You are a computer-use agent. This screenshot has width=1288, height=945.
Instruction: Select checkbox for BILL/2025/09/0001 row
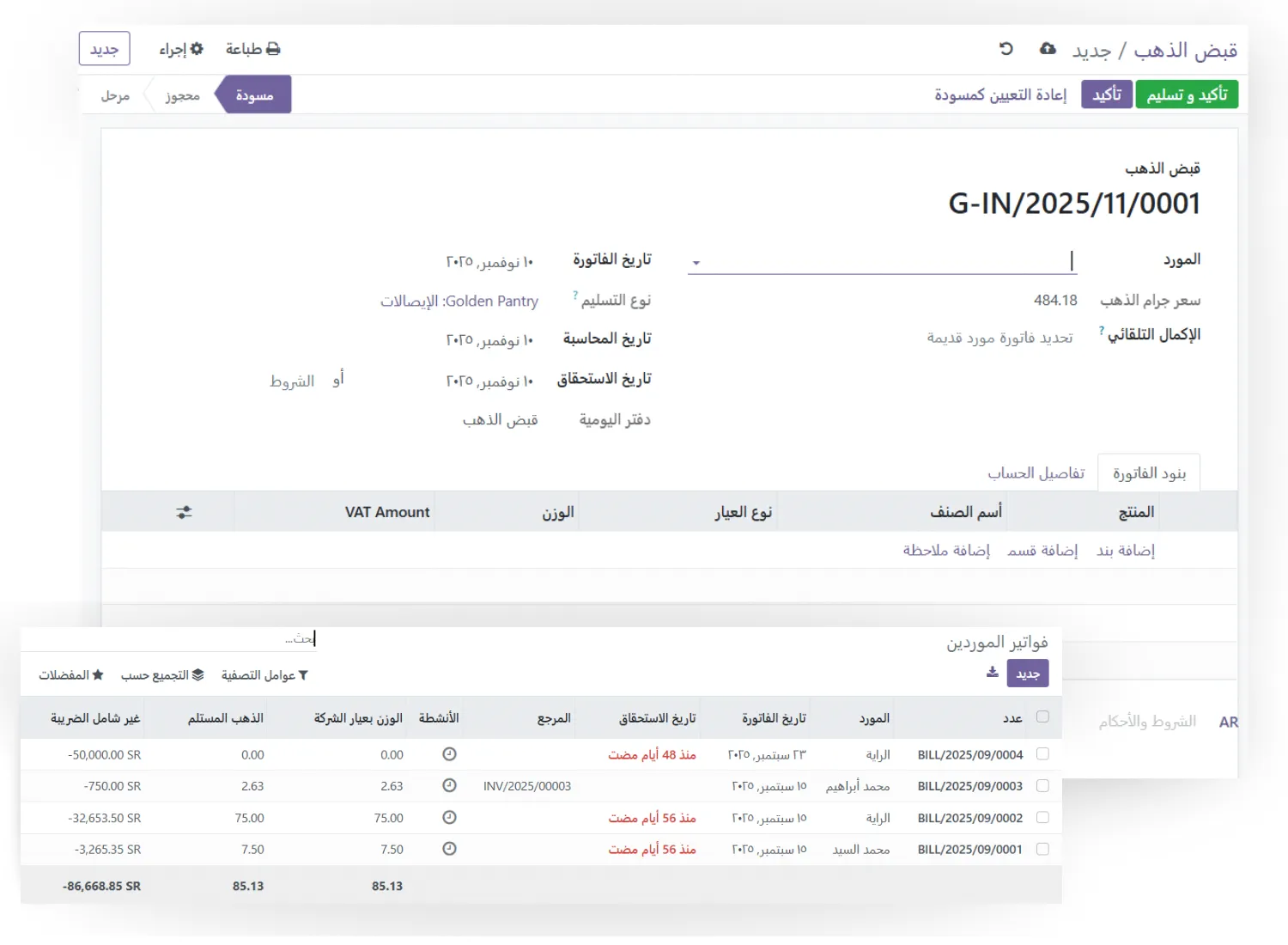pos(1042,849)
